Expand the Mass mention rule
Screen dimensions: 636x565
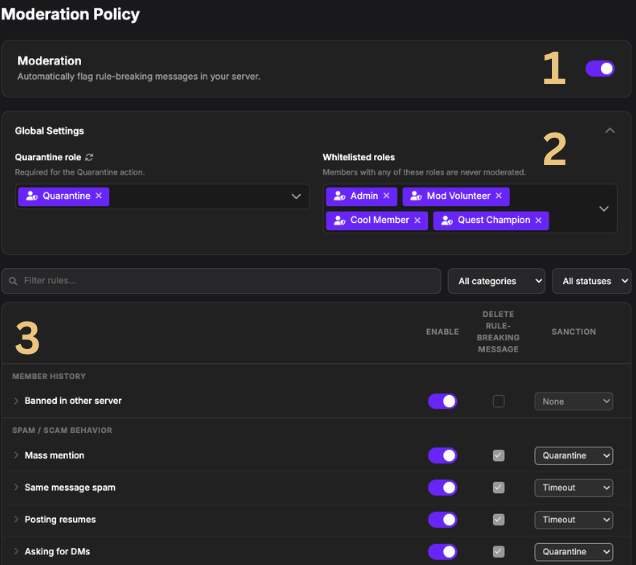pyautogui.click(x=16, y=455)
